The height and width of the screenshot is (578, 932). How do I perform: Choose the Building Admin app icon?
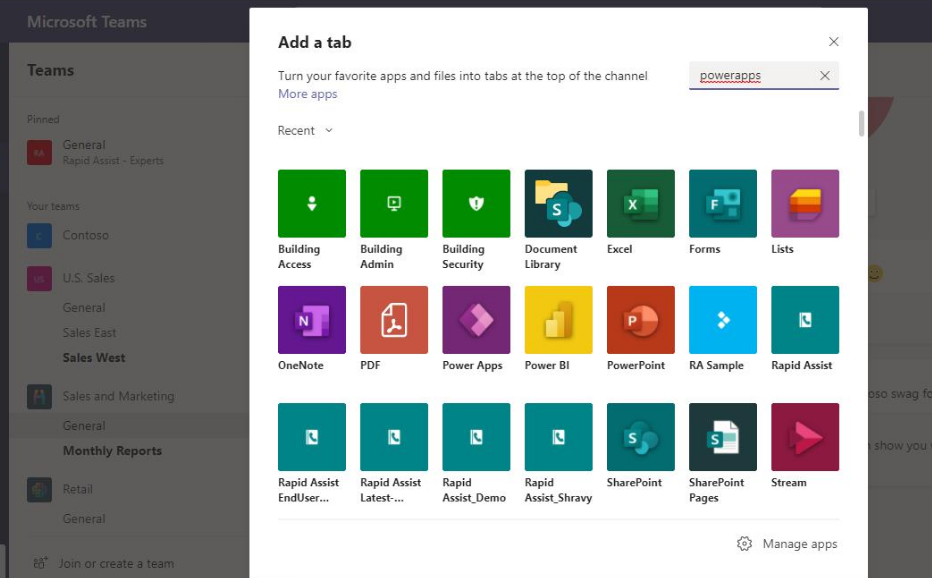(393, 203)
